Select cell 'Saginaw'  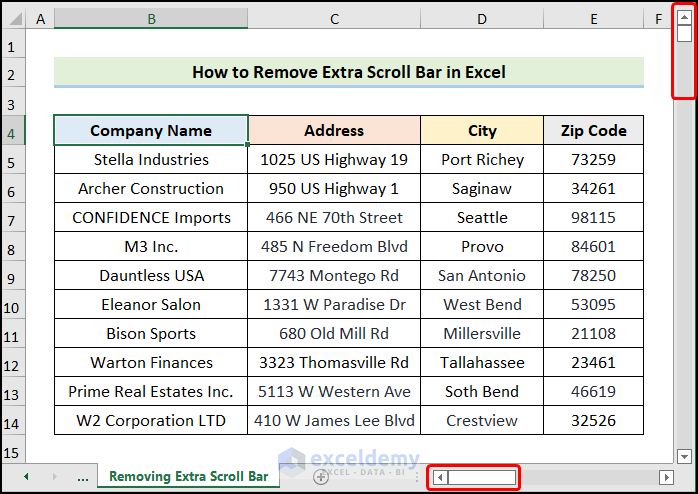[482, 188]
